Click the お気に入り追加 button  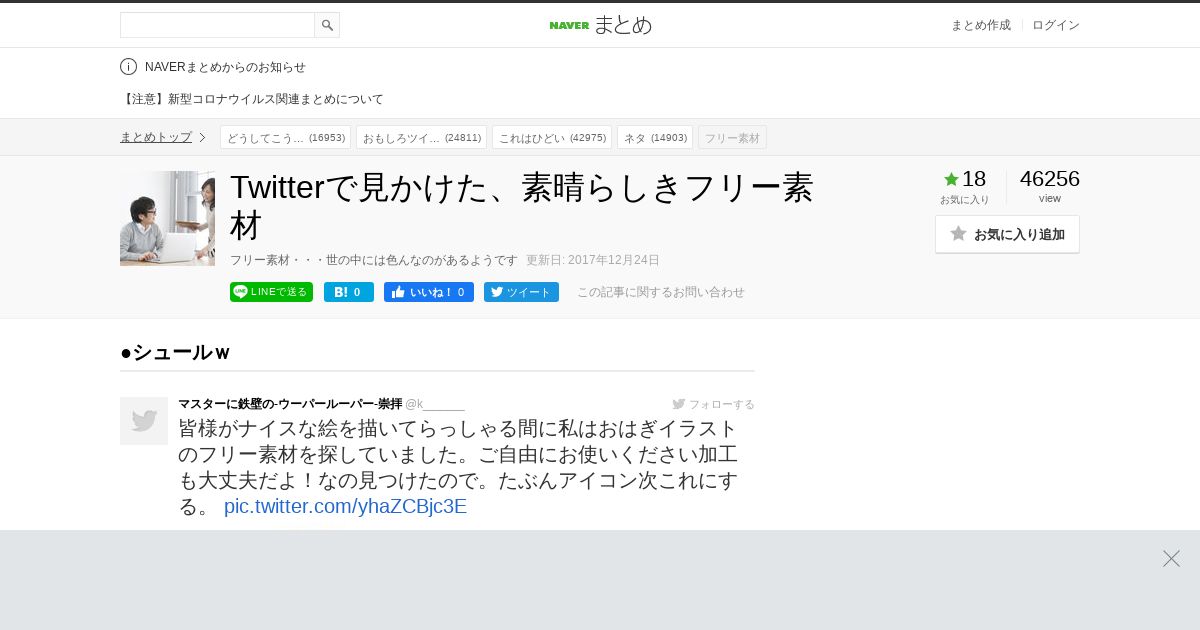[1007, 234]
